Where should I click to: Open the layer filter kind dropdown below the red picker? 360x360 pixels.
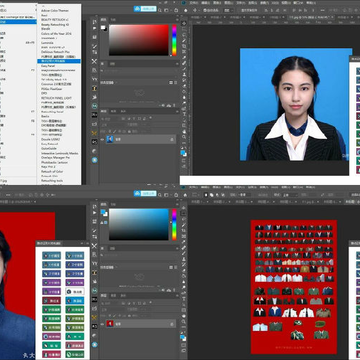[110, 118]
